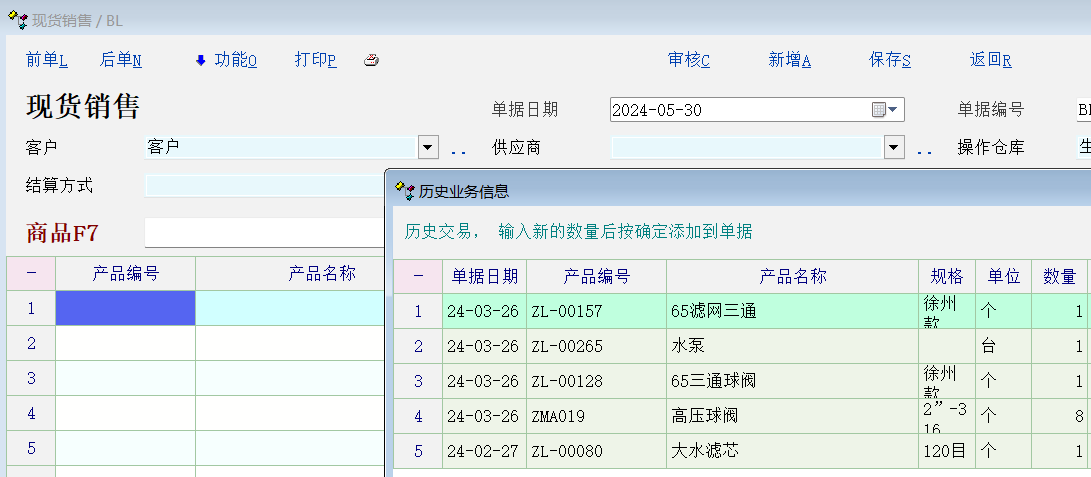Click the ellipsis button next to 供应商
Screen dimensions: 1091x477
tap(924, 150)
